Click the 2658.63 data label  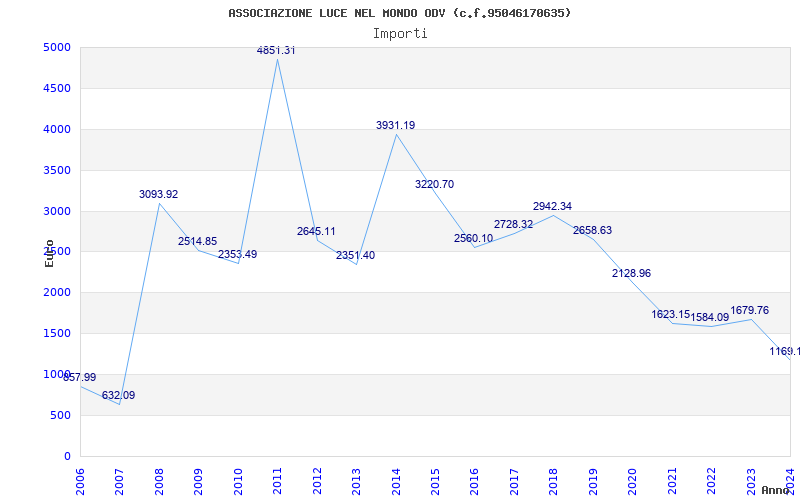tap(592, 231)
